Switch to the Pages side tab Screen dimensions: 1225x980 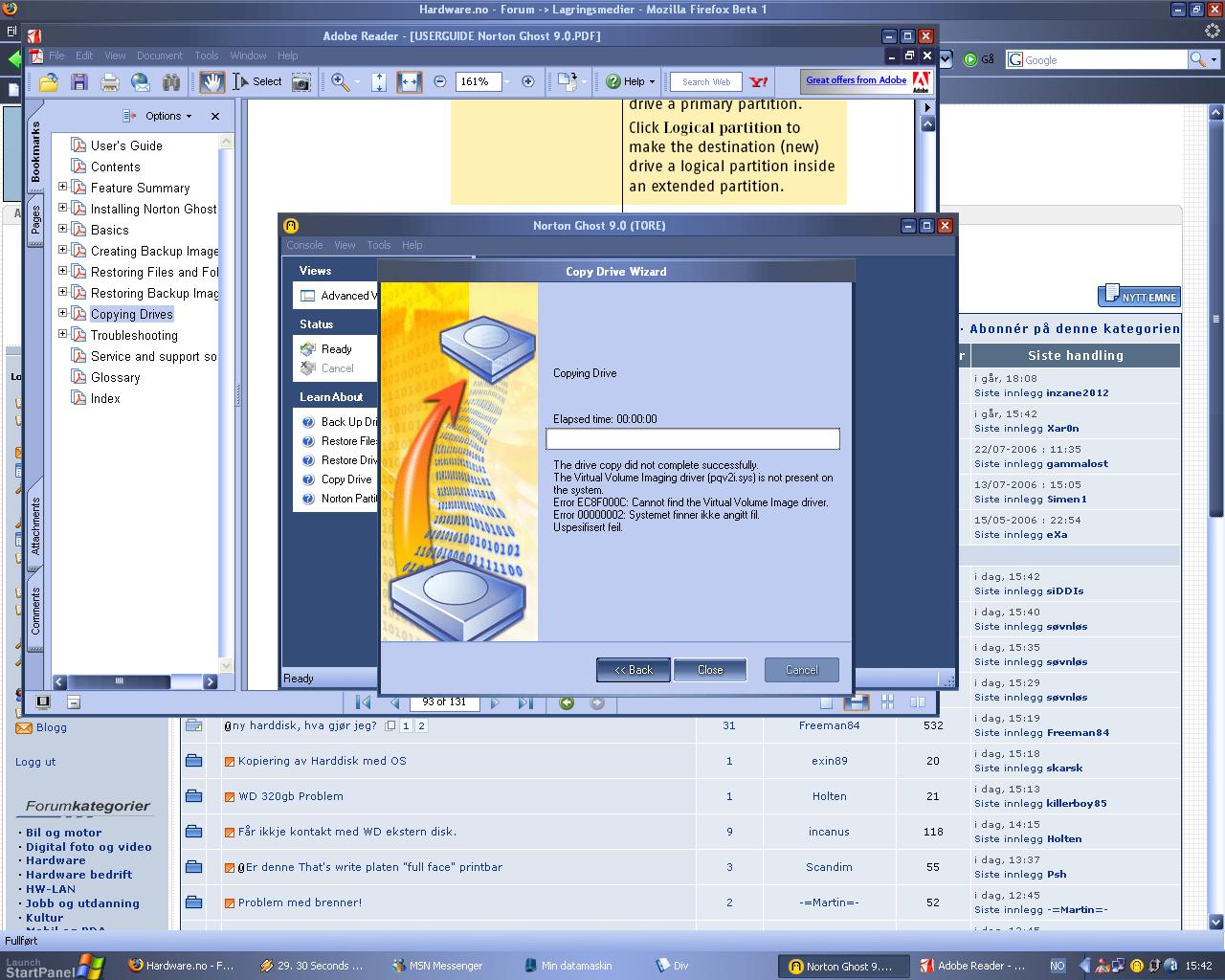[x=35, y=219]
